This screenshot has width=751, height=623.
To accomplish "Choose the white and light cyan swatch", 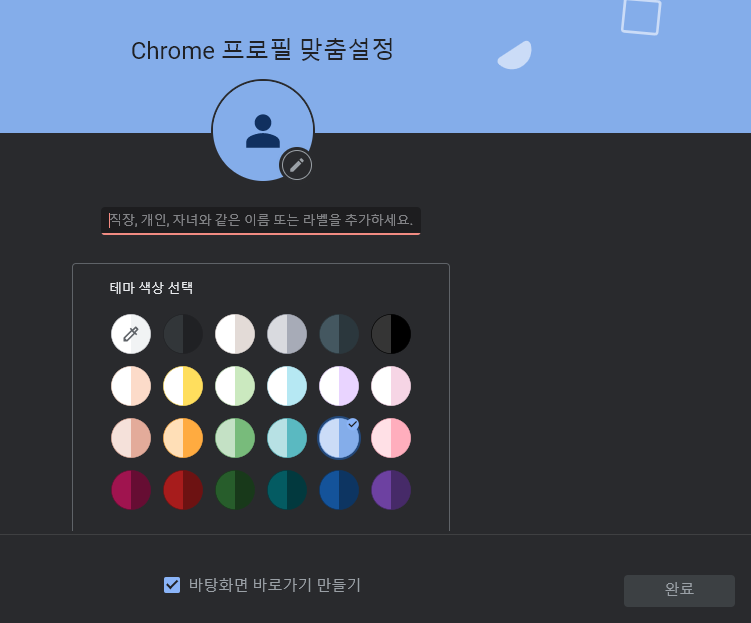I will [x=287, y=386].
